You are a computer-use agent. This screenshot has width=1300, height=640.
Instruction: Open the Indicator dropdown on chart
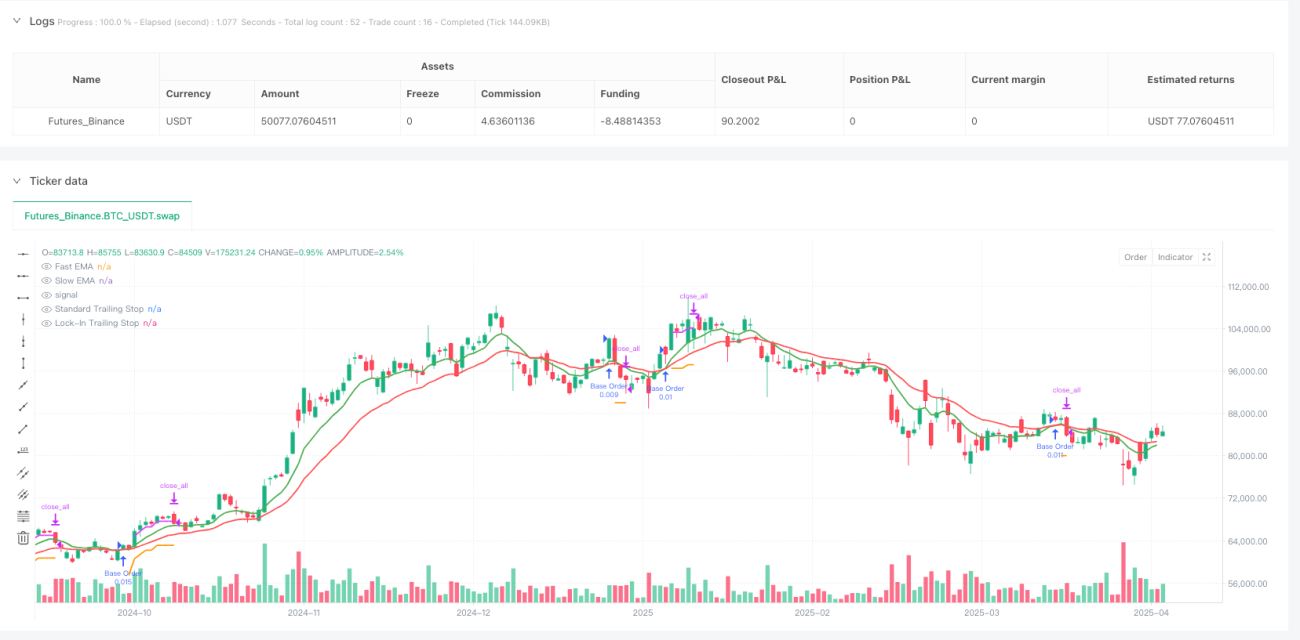pyautogui.click(x=1175, y=257)
